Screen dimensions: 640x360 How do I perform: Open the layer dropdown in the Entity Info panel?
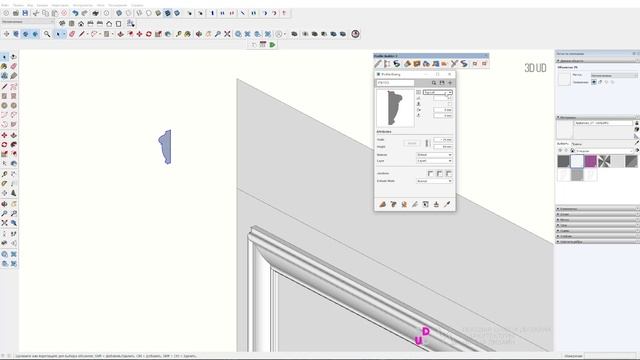[x=614, y=76]
